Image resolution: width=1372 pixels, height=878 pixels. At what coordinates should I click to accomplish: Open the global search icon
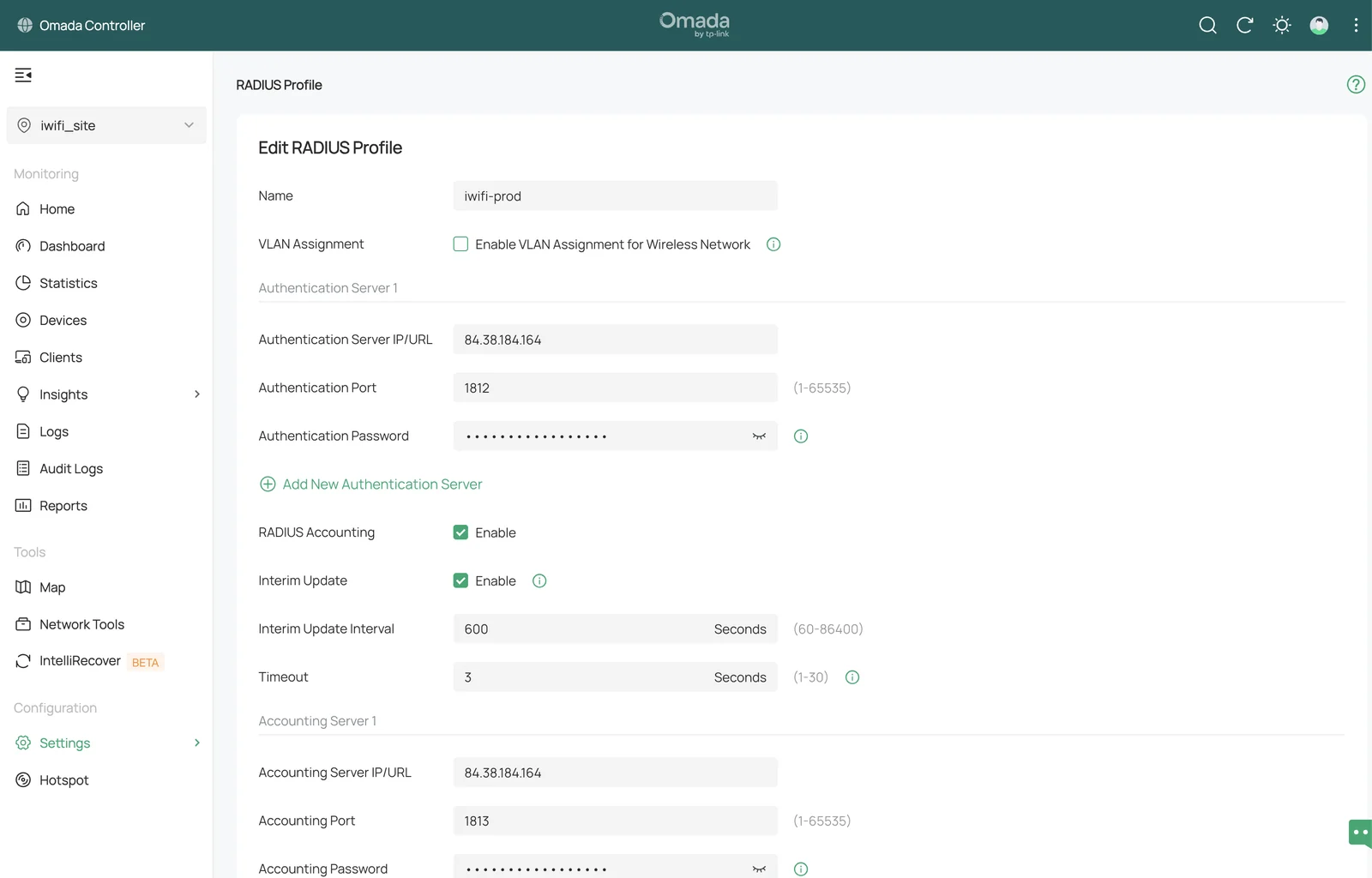1207,25
